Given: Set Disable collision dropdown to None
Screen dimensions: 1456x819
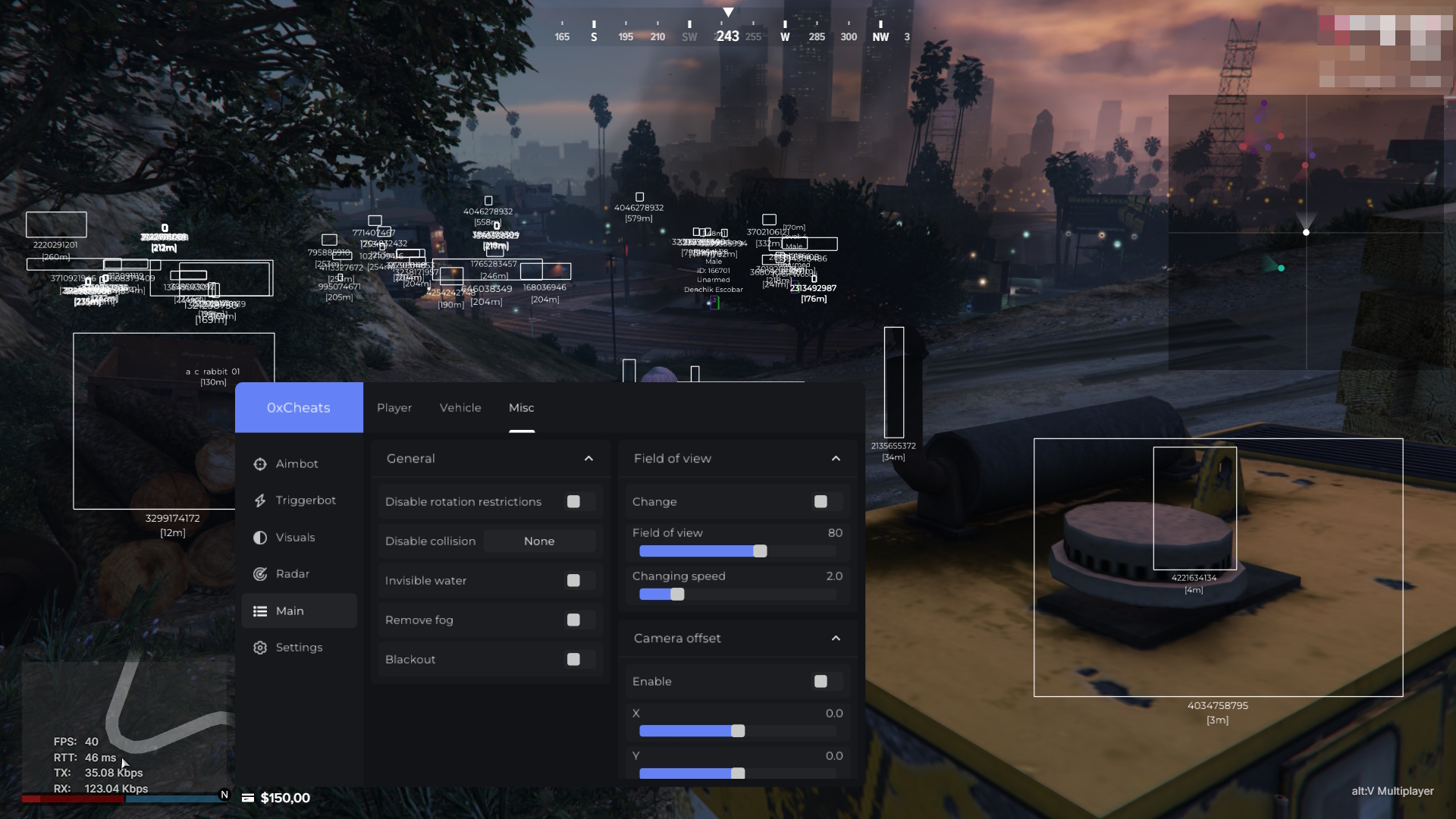Looking at the screenshot, I should click(x=539, y=541).
